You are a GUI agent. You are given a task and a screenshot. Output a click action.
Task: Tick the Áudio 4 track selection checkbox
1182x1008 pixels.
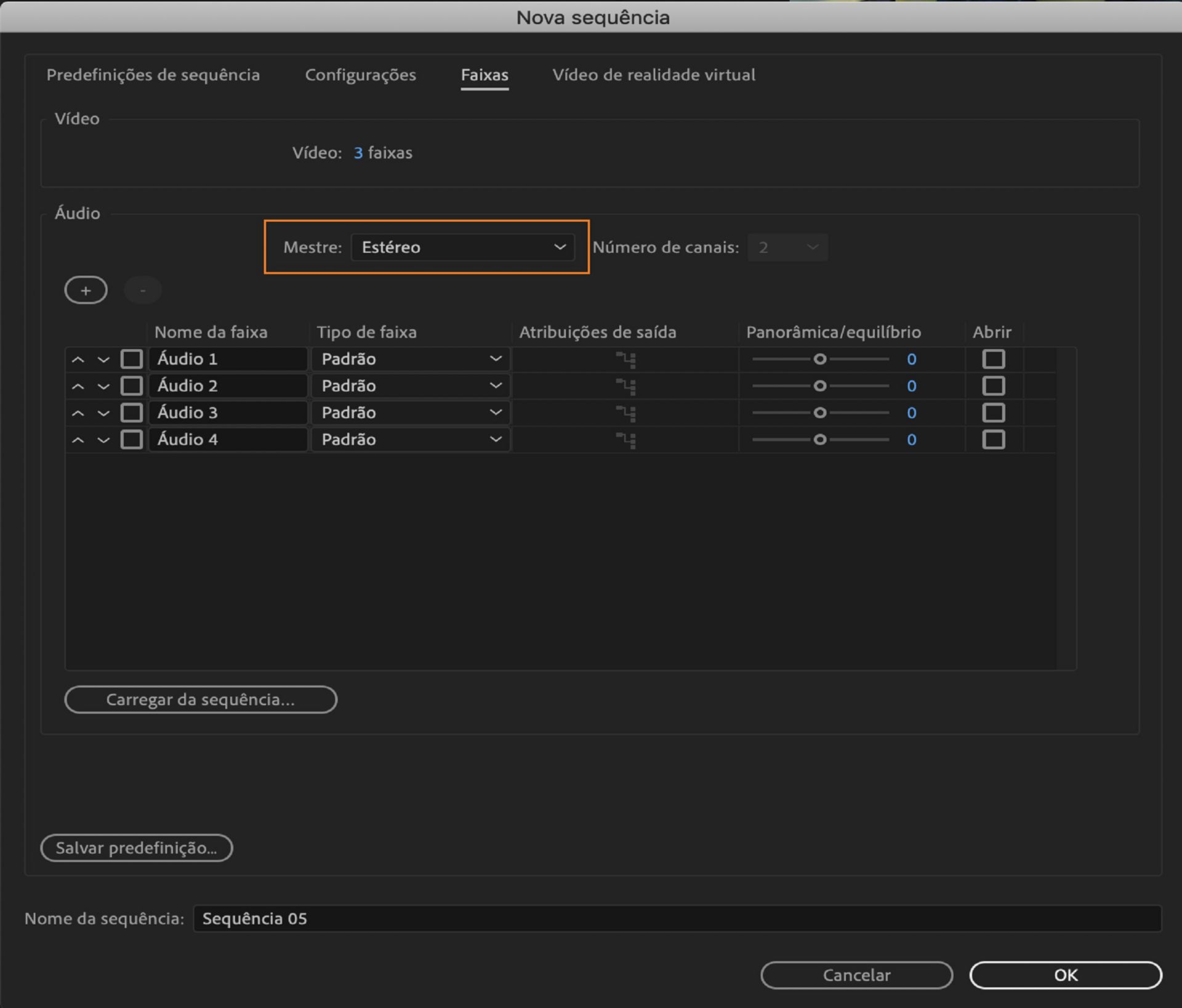pyautogui.click(x=131, y=440)
